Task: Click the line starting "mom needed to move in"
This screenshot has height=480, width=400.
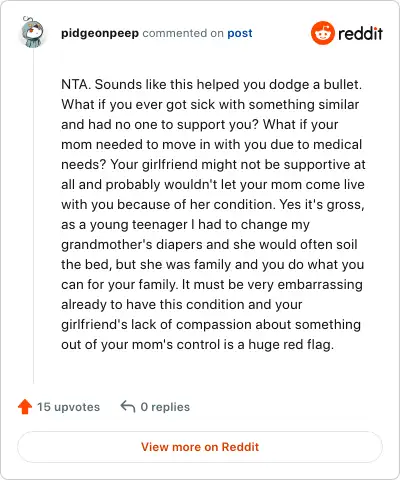Action: point(211,145)
